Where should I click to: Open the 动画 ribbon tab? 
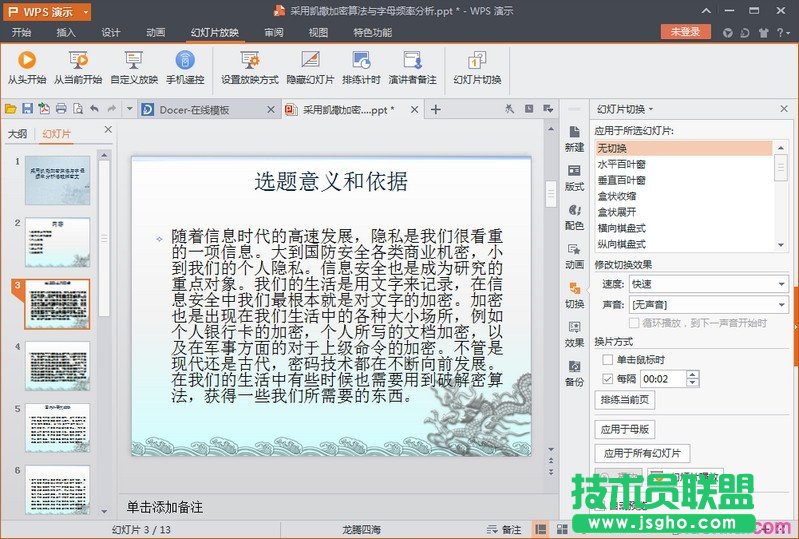[x=155, y=33]
